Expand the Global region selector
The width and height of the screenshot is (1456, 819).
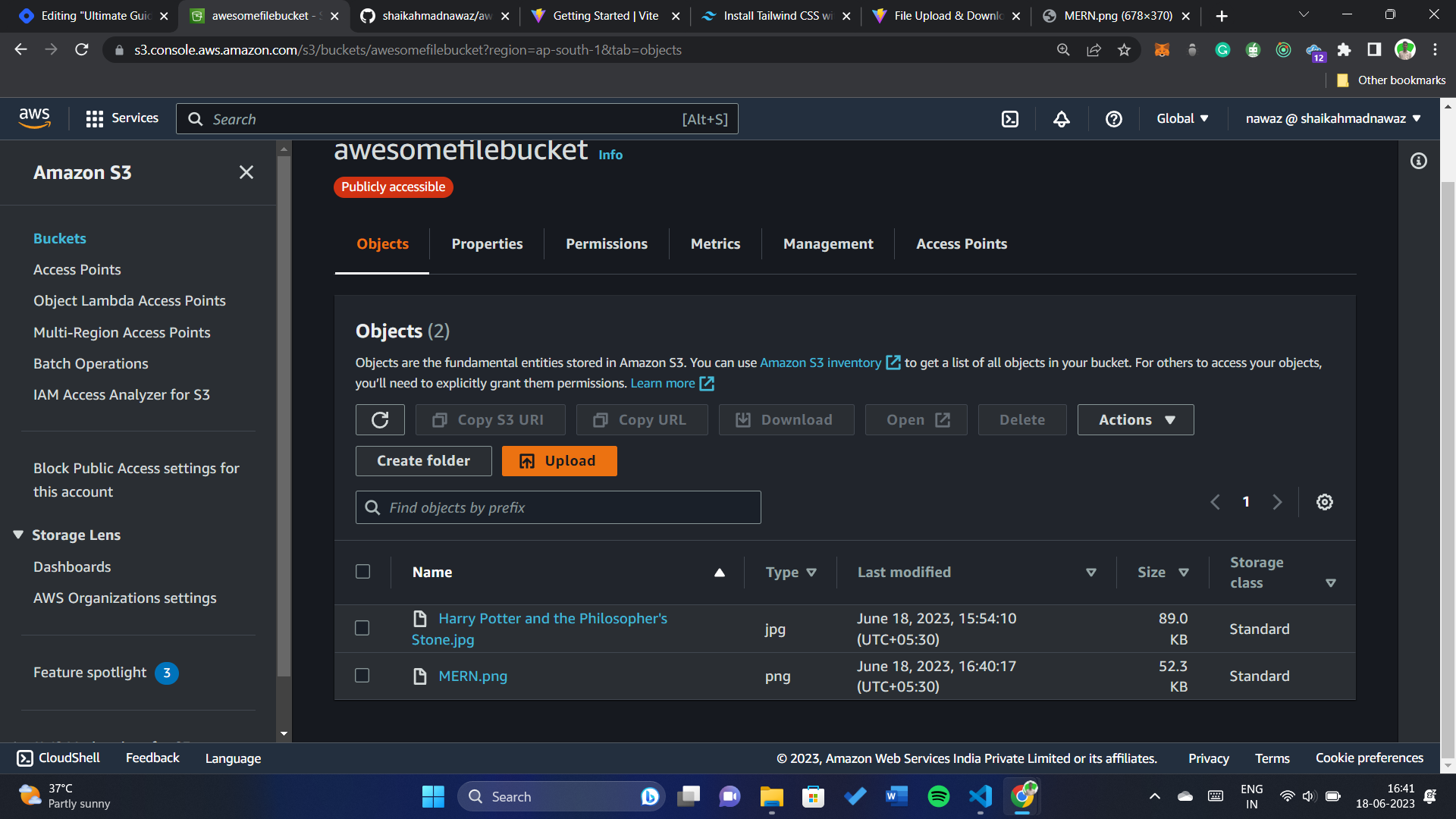(1181, 118)
